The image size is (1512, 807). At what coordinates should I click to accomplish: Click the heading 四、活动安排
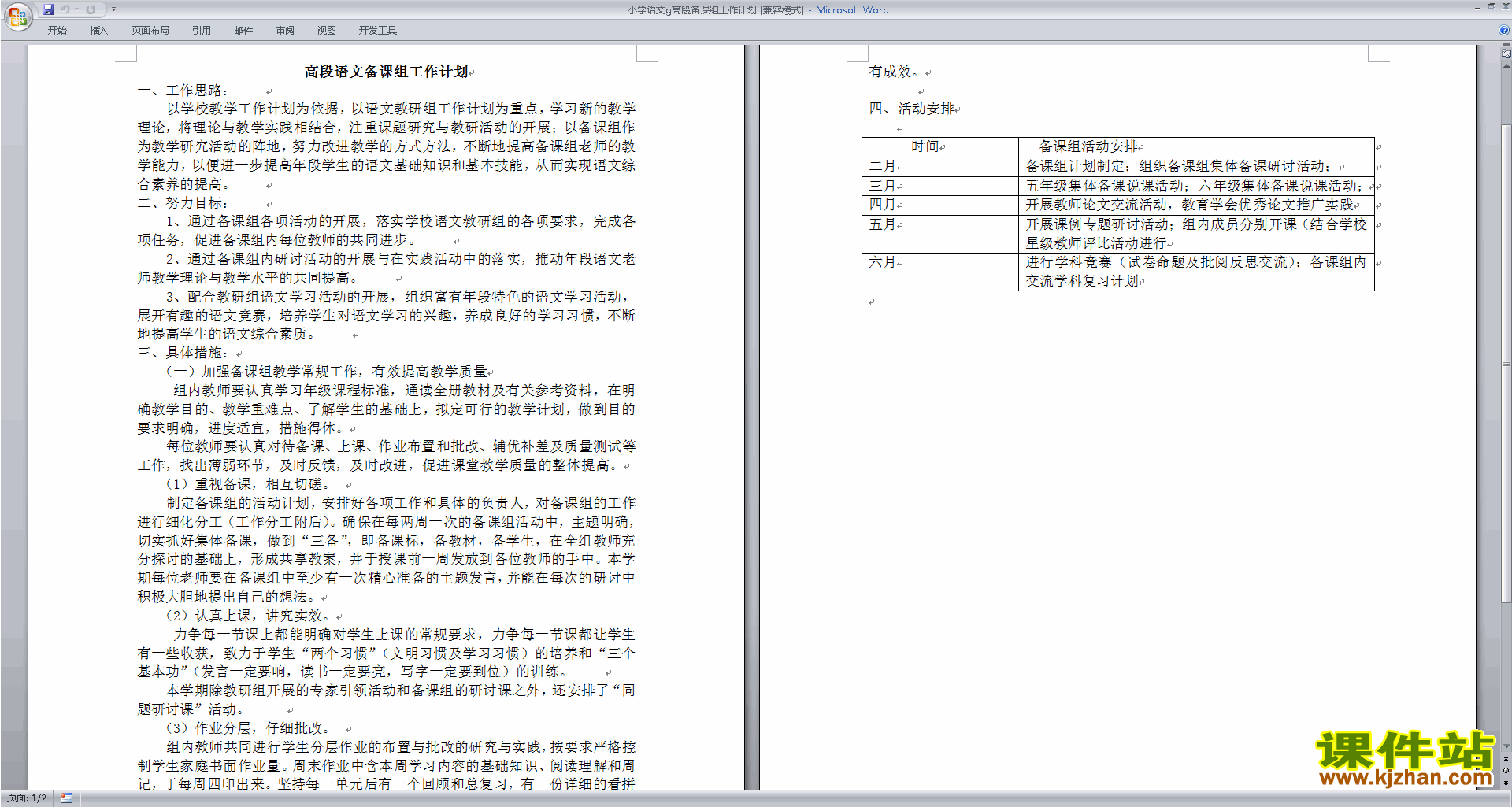911,109
